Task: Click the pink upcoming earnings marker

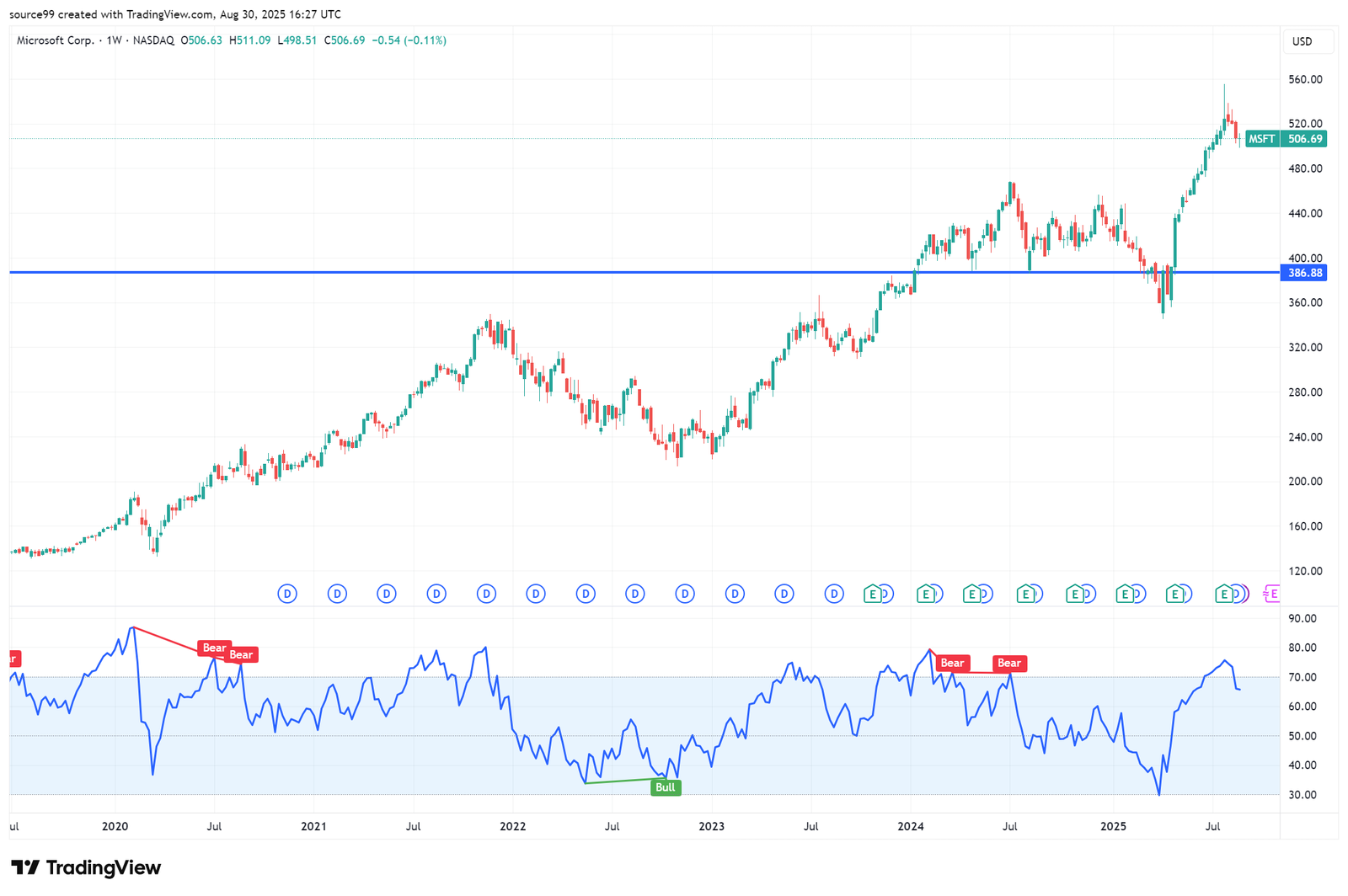Action: [1271, 594]
